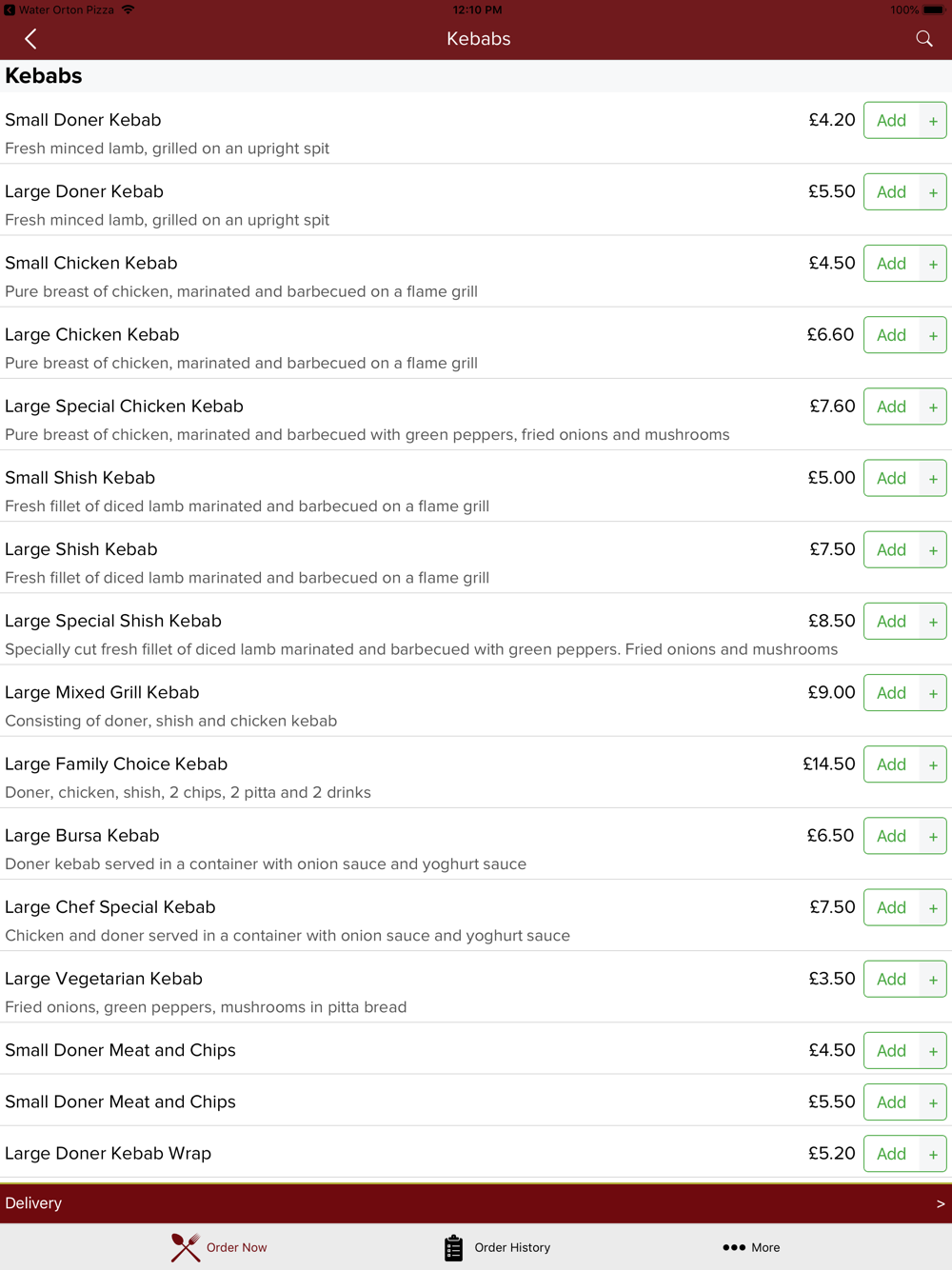Image resolution: width=952 pixels, height=1270 pixels.
Task: Click the plus icon for Large Mixed Grill Kebab
Action: [x=933, y=693]
